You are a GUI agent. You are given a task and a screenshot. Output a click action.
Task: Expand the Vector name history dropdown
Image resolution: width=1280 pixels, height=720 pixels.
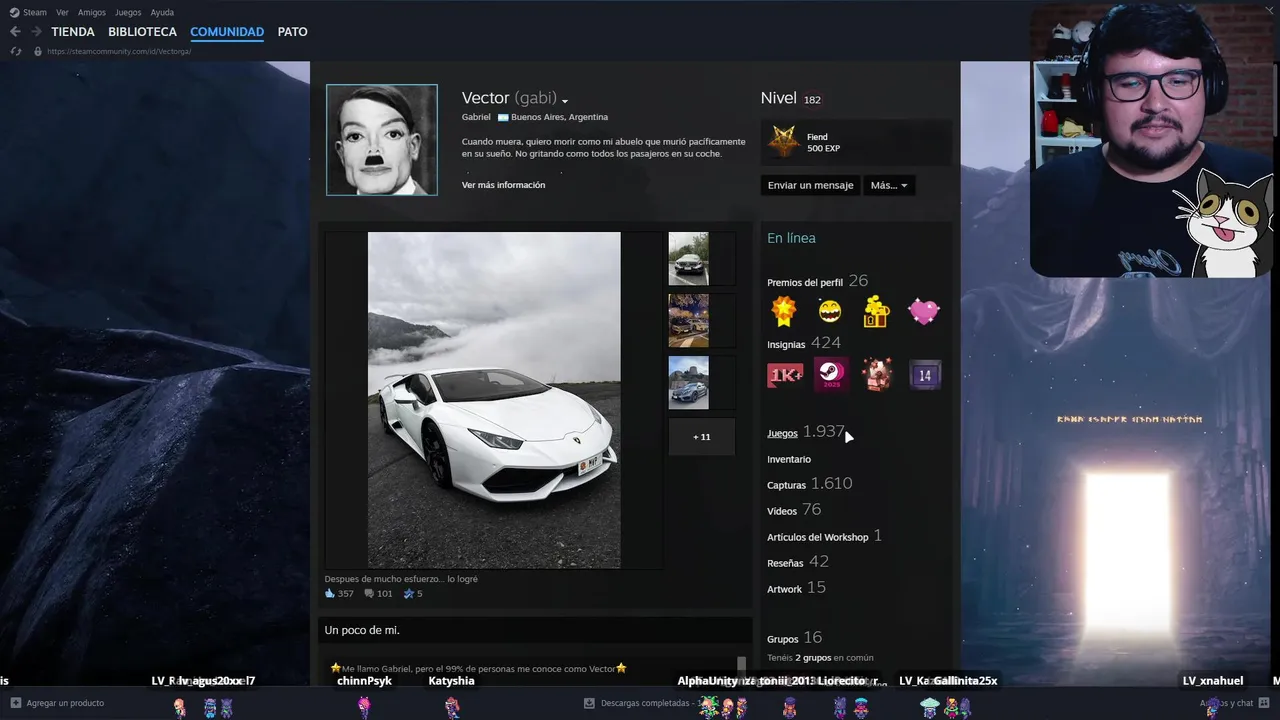(565, 101)
